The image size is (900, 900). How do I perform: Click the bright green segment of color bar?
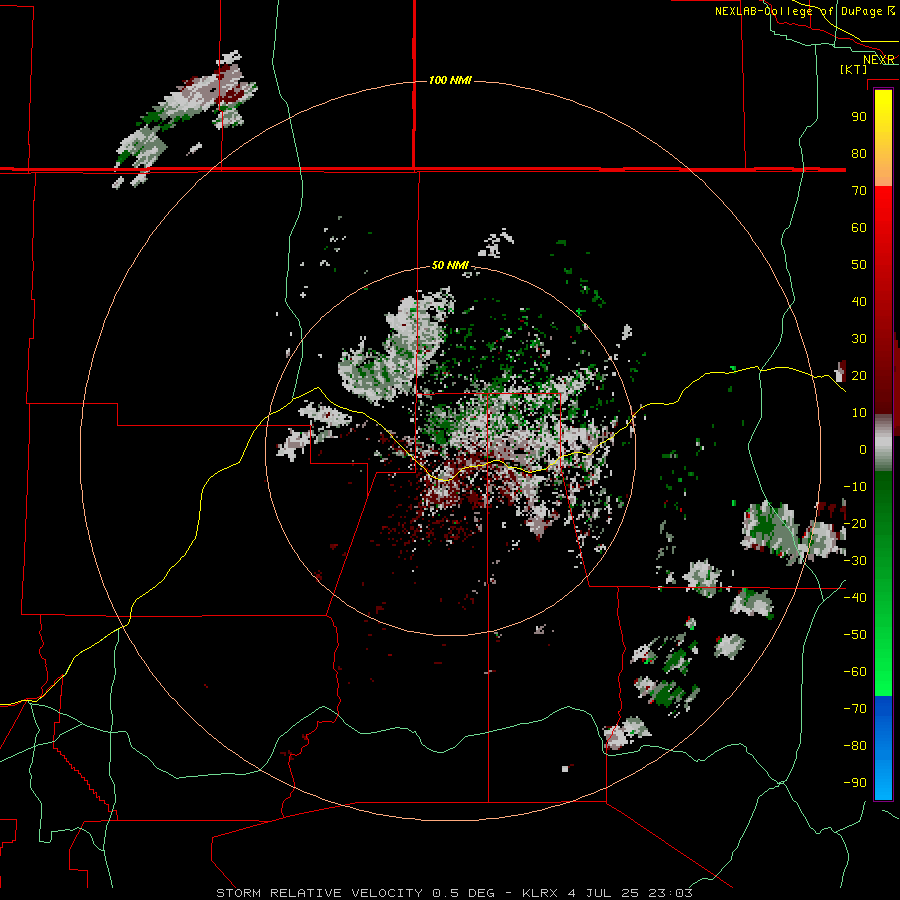[x=883, y=649]
